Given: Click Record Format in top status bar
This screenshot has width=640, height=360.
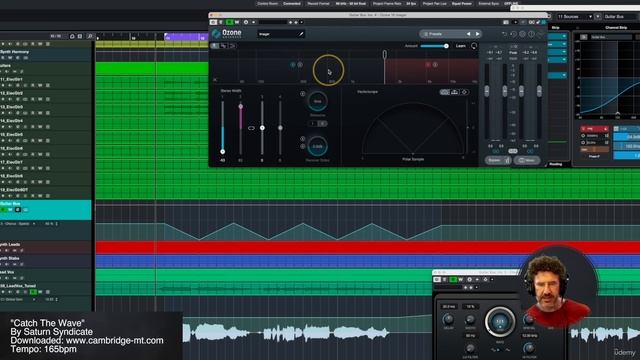Looking at the screenshot, I should click(318, 4).
